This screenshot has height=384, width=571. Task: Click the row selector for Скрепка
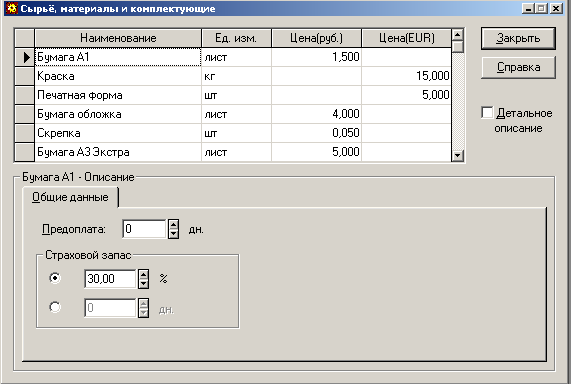pyautogui.click(x=24, y=133)
